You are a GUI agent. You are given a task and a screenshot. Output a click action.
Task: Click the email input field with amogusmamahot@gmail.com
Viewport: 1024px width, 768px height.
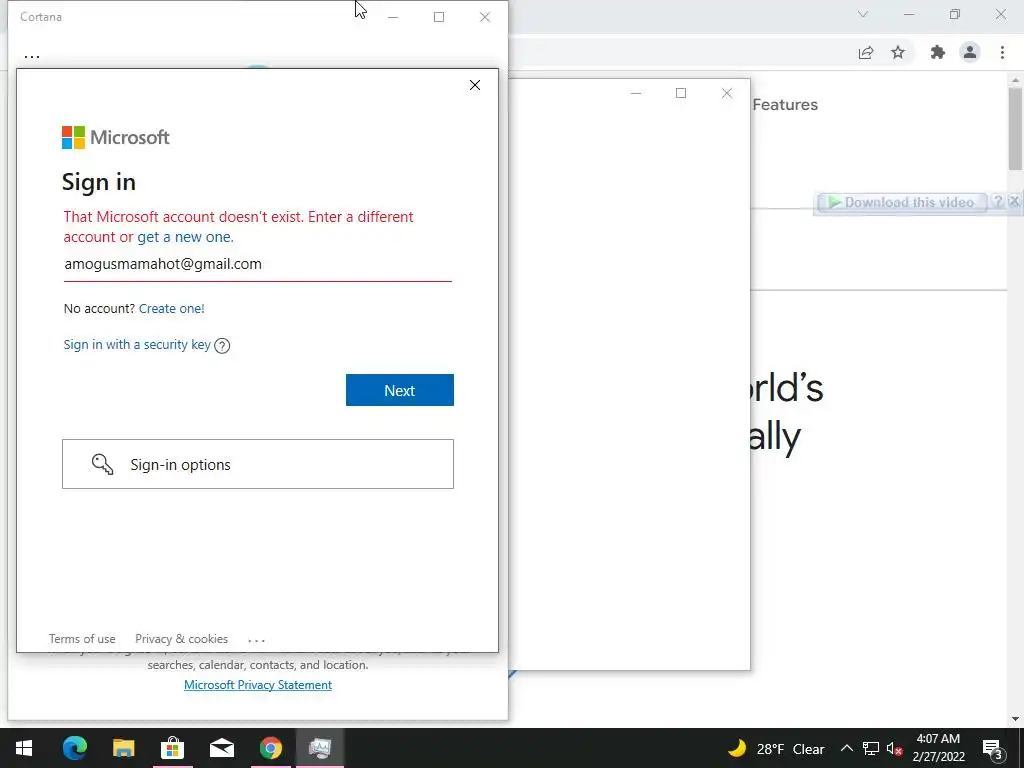(x=257, y=264)
